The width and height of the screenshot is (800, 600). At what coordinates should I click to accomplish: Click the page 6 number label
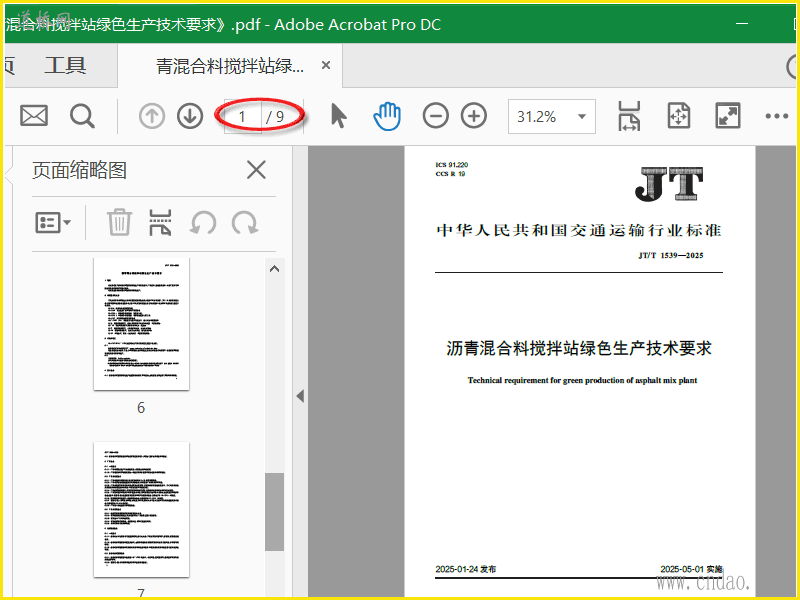pos(141,408)
